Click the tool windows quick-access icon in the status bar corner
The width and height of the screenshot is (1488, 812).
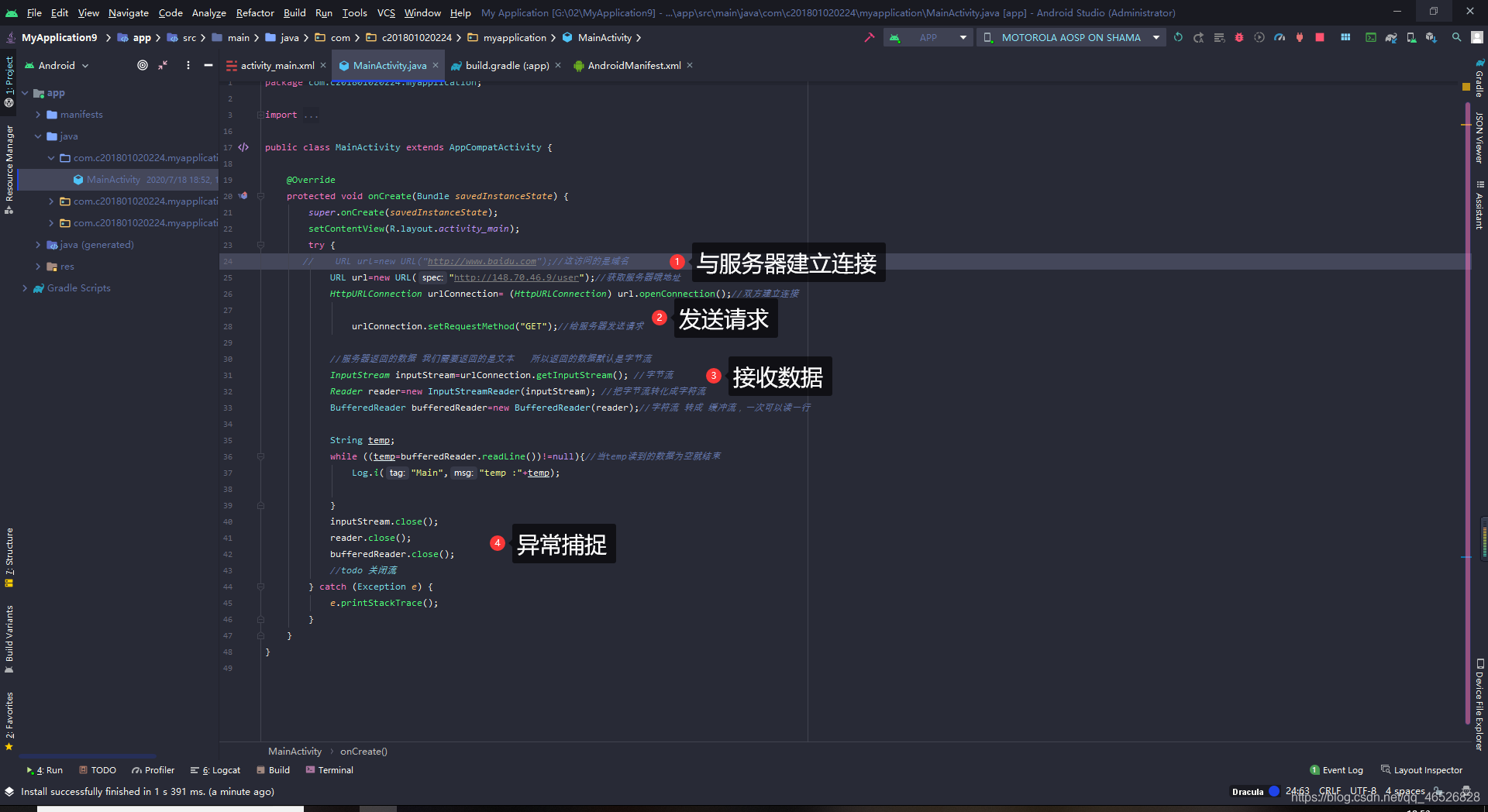click(9, 792)
